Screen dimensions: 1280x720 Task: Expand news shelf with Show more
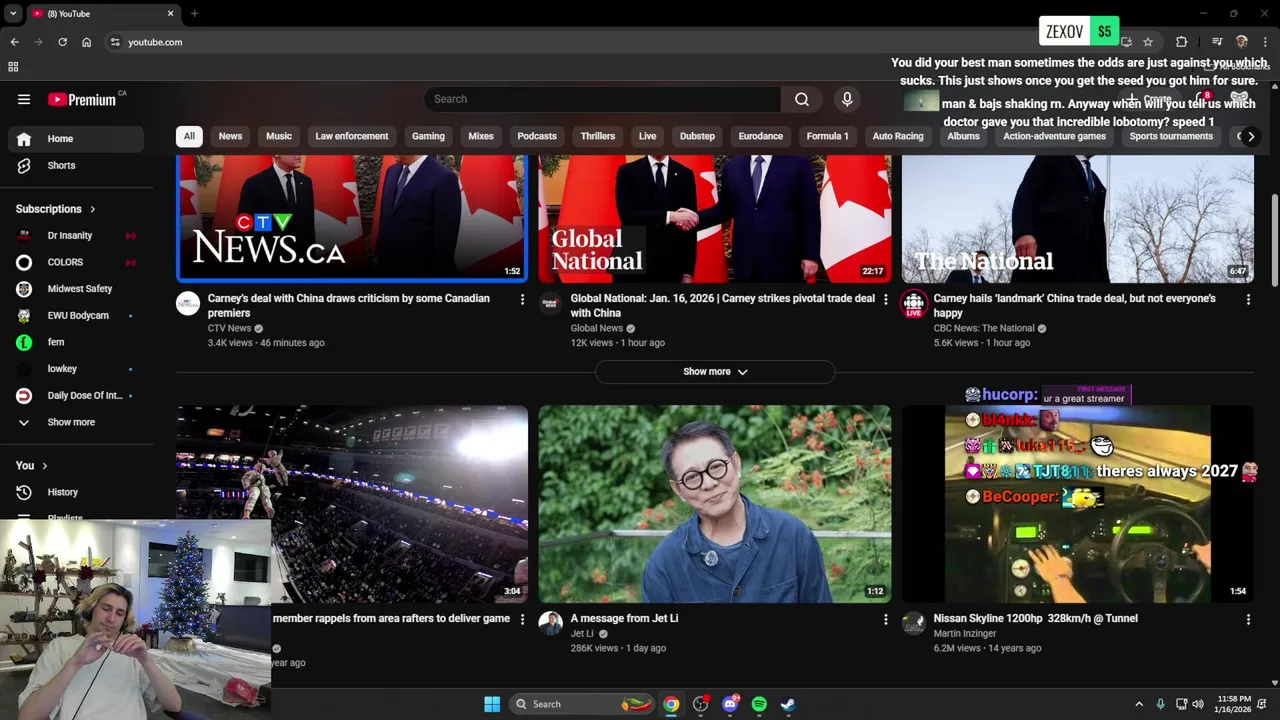point(715,372)
